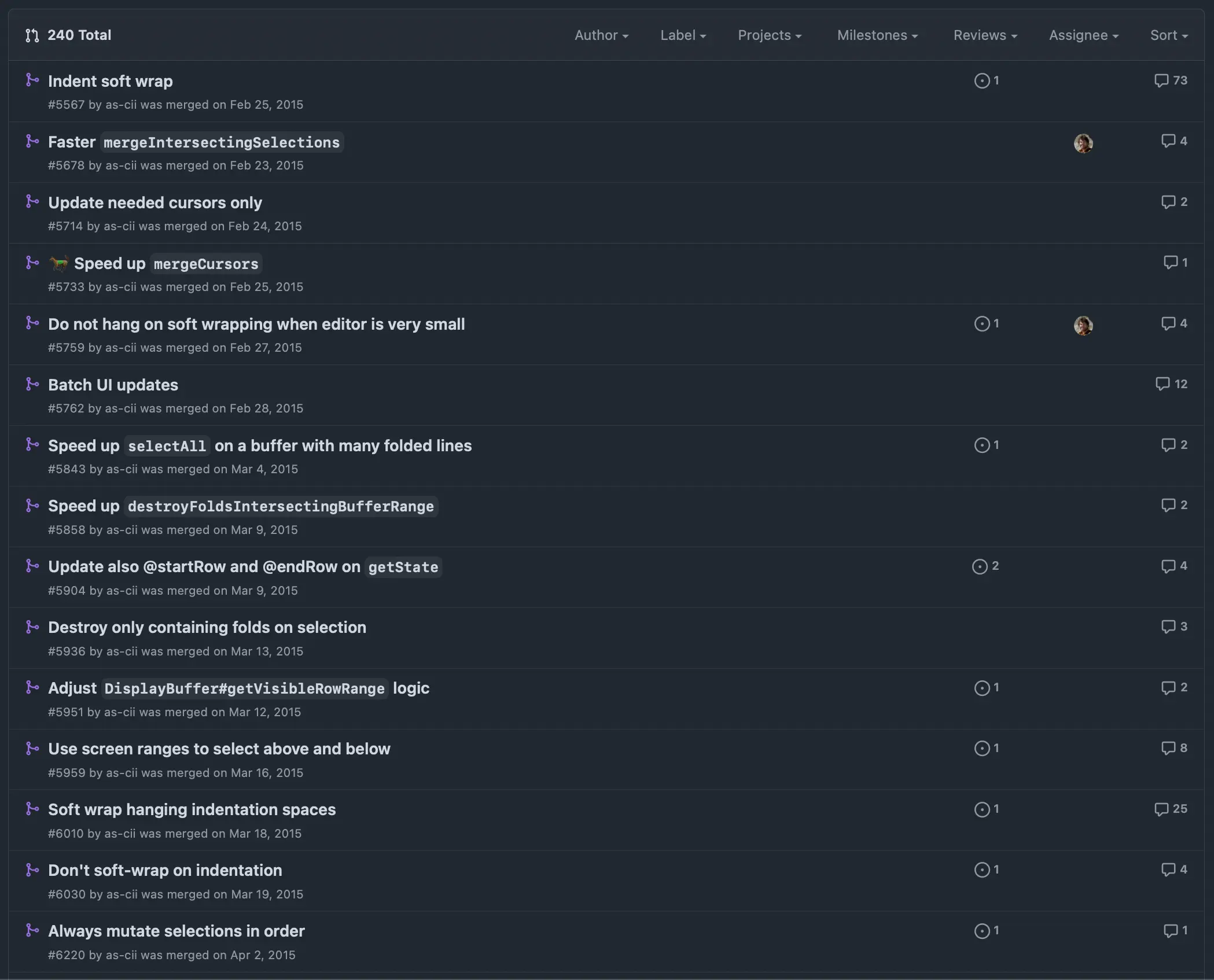Open the Milestones filter menu
The width and height of the screenshot is (1214, 980).
click(877, 35)
